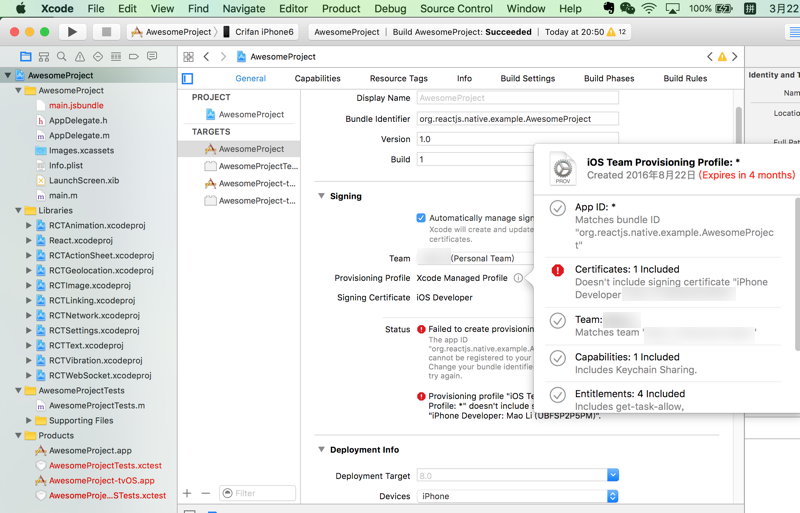Open the Build Phases tab
Image resolution: width=800 pixels, height=513 pixels.
point(609,78)
